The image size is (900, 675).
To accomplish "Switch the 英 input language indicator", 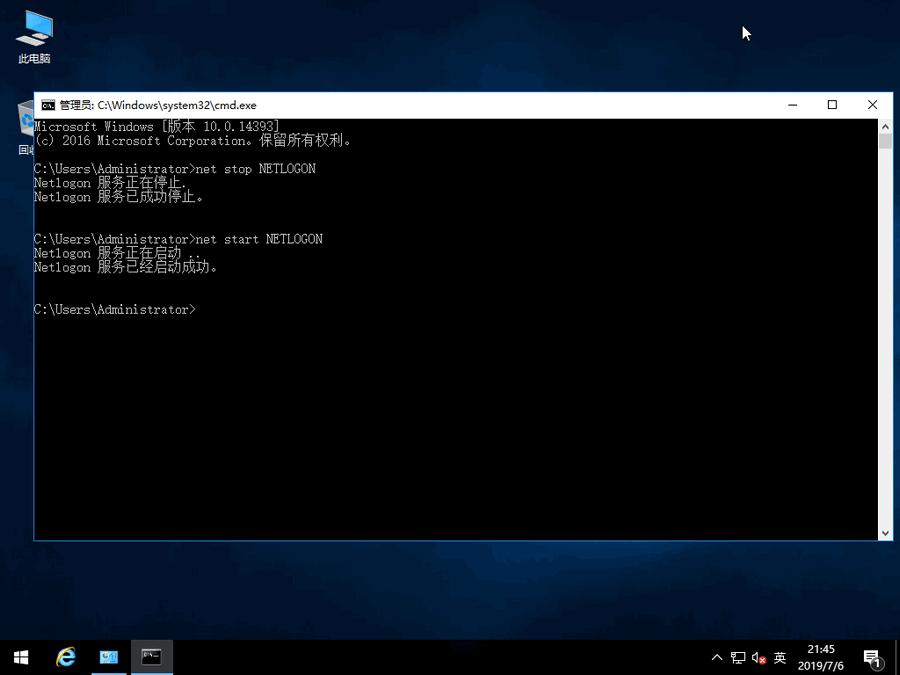I will [779, 657].
